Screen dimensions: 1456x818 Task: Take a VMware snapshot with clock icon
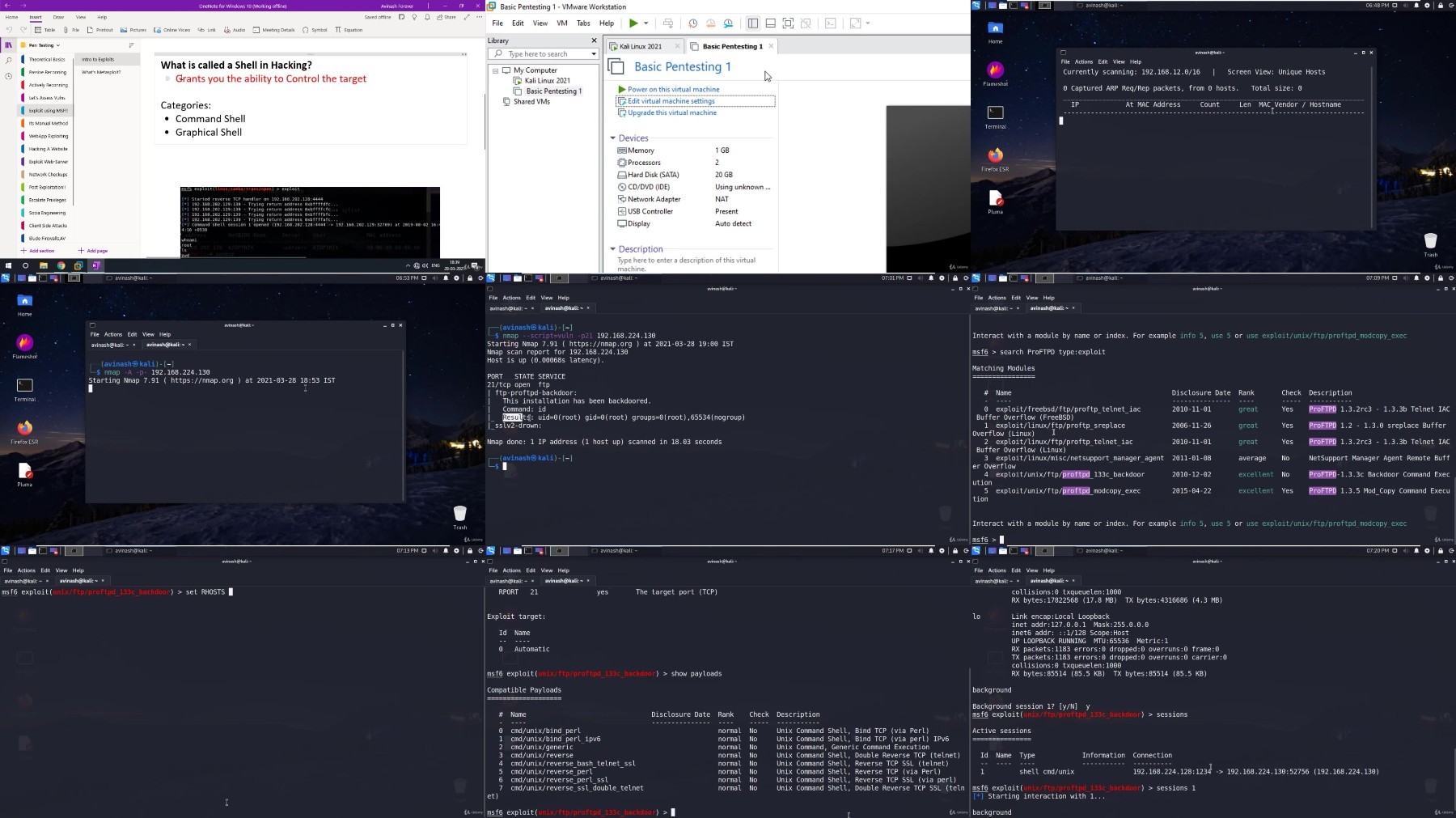pyautogui.click(x=692, y=23)
